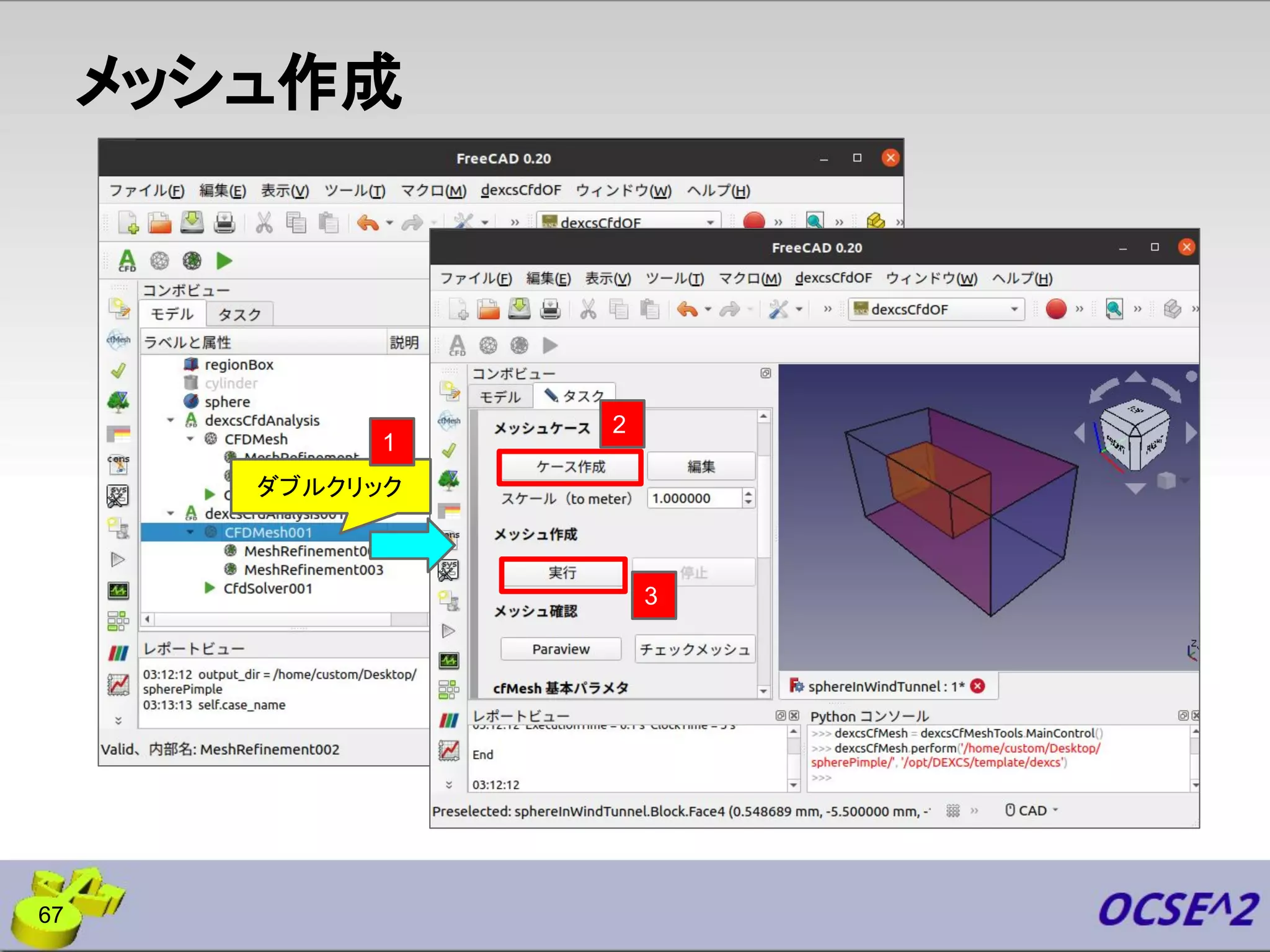Viewport: 1270px width, 952px height.
Task: Click the cut scissors icon in front window
Action: click(588, 308)
